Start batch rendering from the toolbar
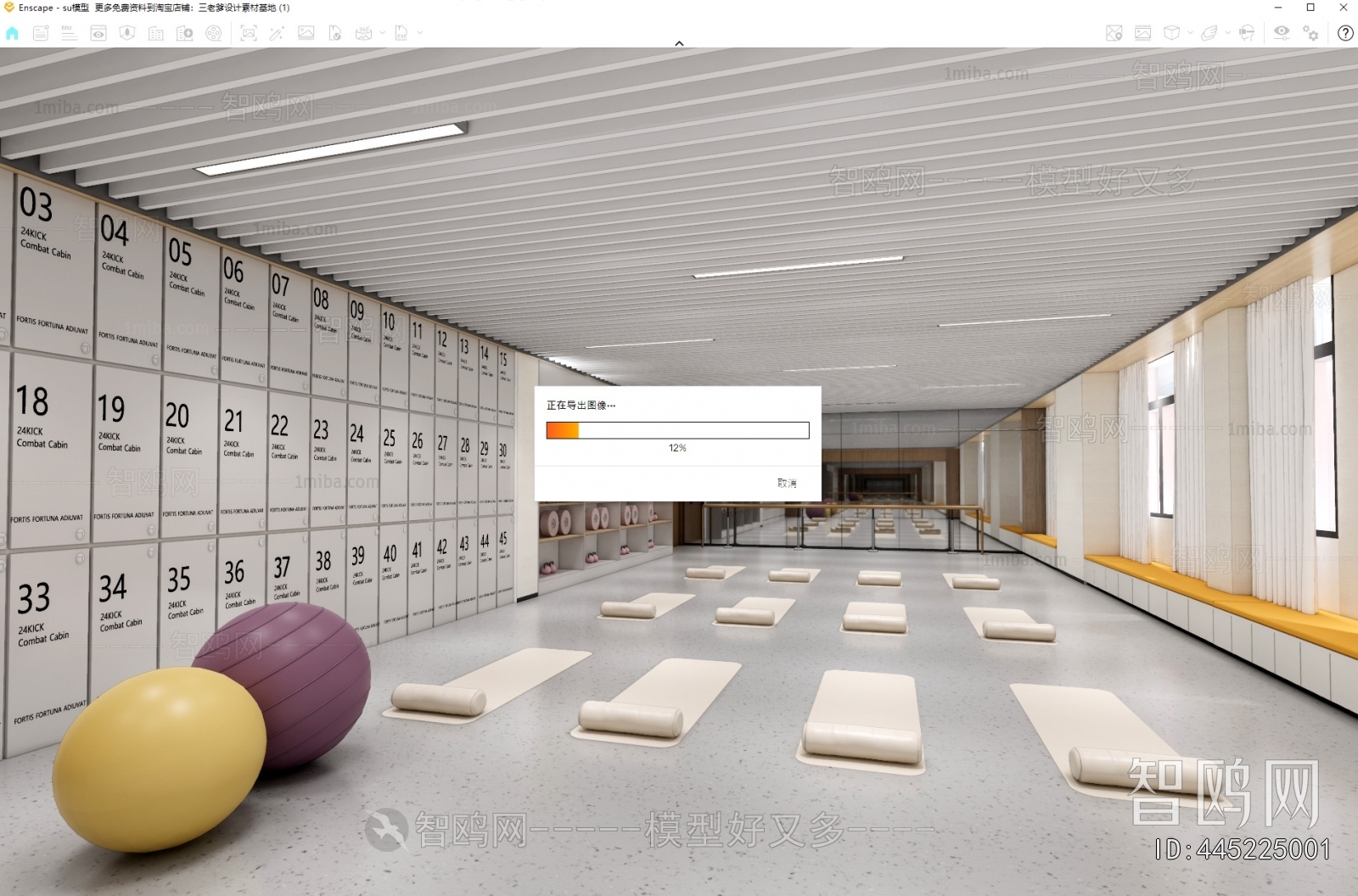This screenshot has width=1358, height=896. (x=306, y=33)
